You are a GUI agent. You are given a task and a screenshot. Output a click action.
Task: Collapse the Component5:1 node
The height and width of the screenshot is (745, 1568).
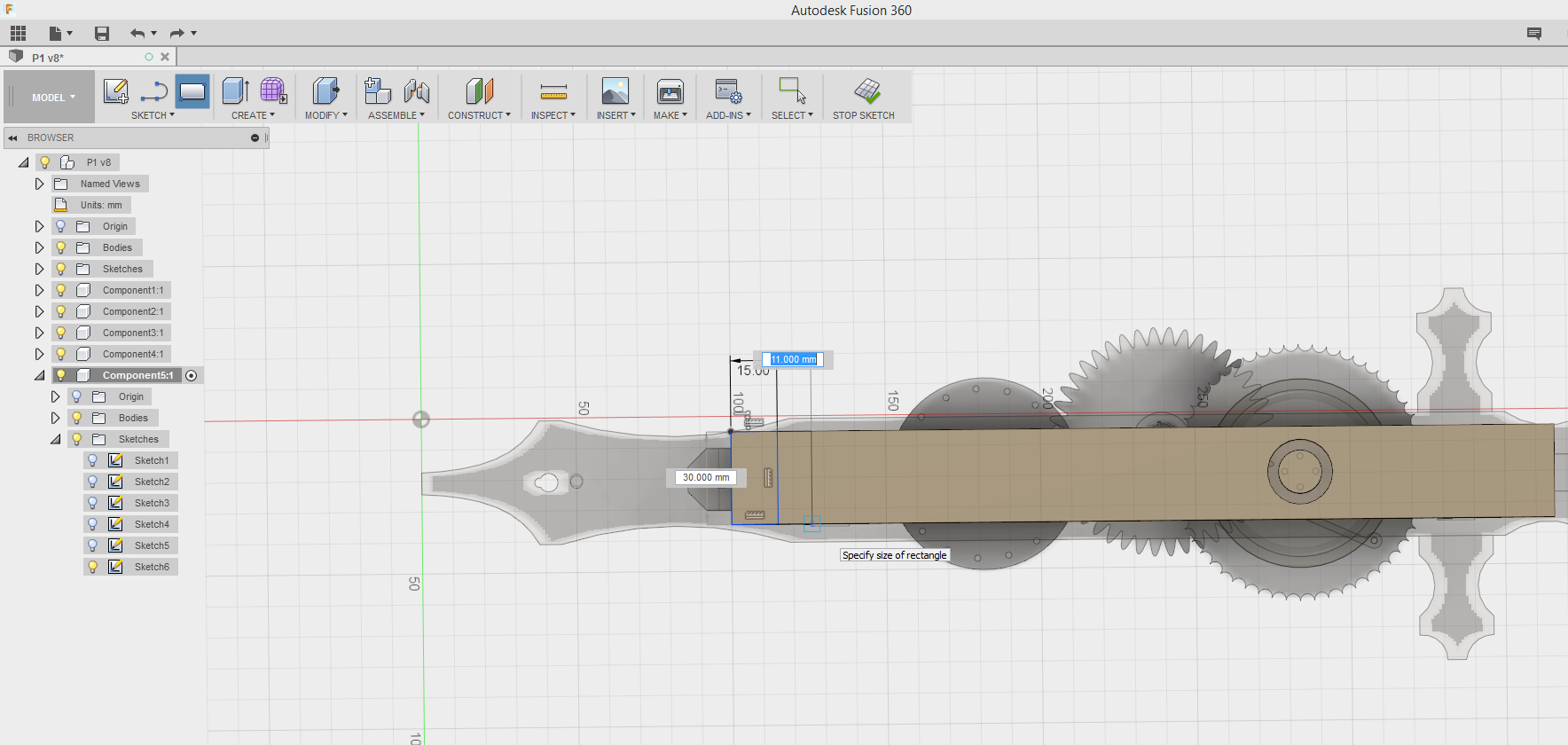tap(39, 375)
